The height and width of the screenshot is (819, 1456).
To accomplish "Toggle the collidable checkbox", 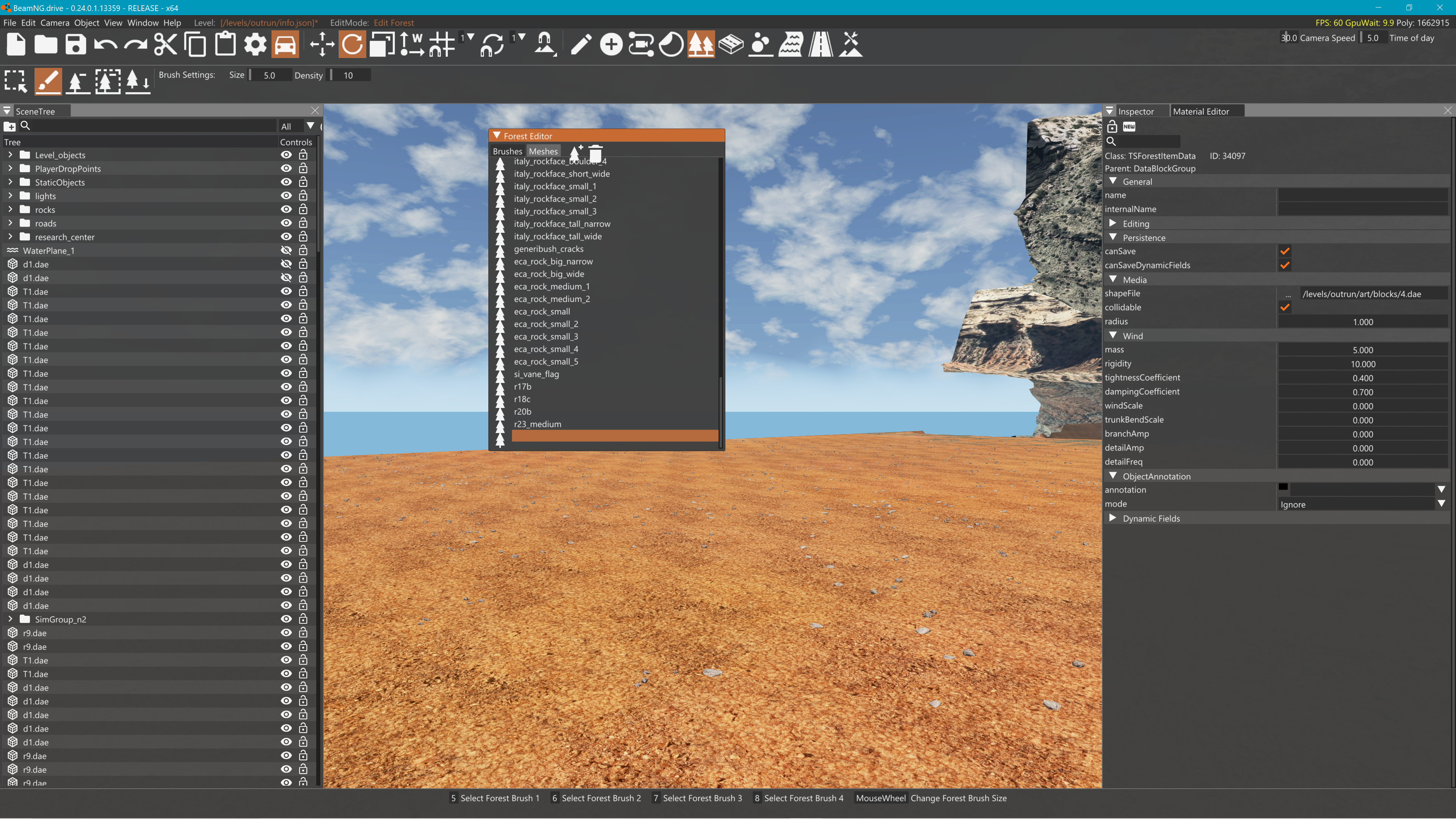I will point(1284,308).
